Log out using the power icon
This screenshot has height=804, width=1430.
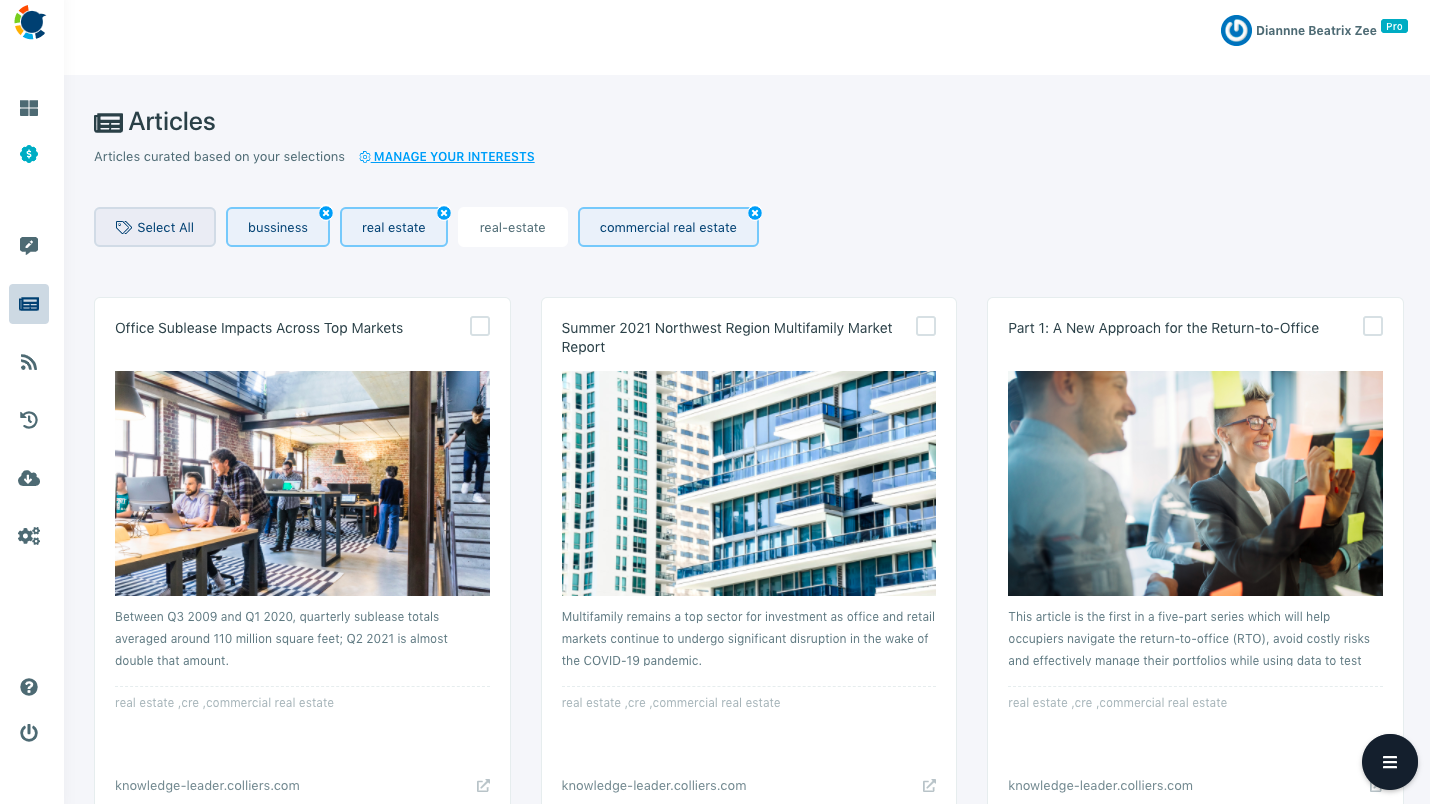click(29, 732)
